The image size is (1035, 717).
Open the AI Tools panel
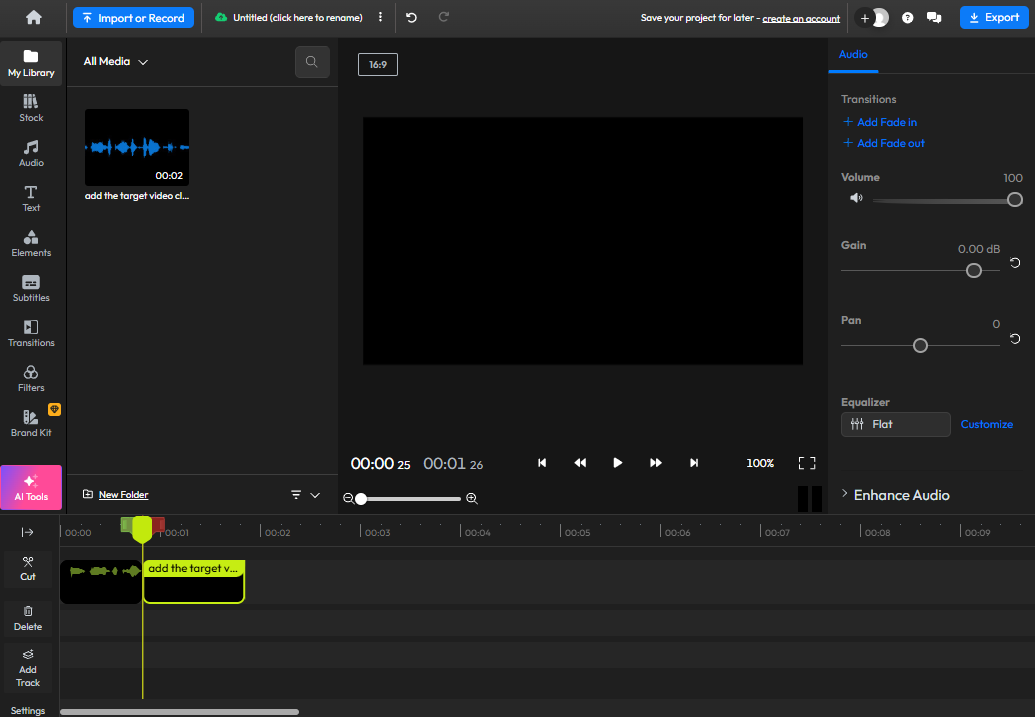click(x=30, y=487)
